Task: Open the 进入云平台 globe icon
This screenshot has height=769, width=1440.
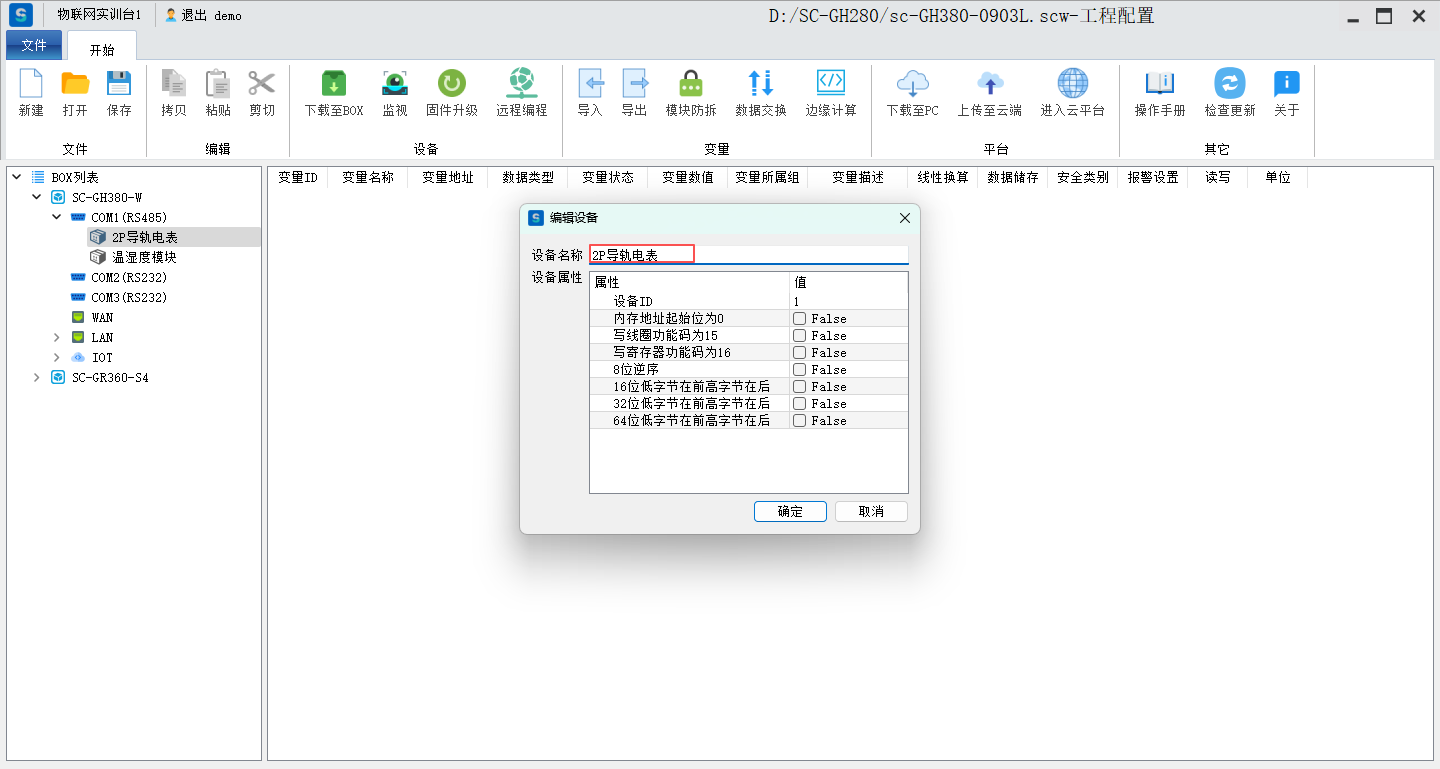Action: (1072, 85)
